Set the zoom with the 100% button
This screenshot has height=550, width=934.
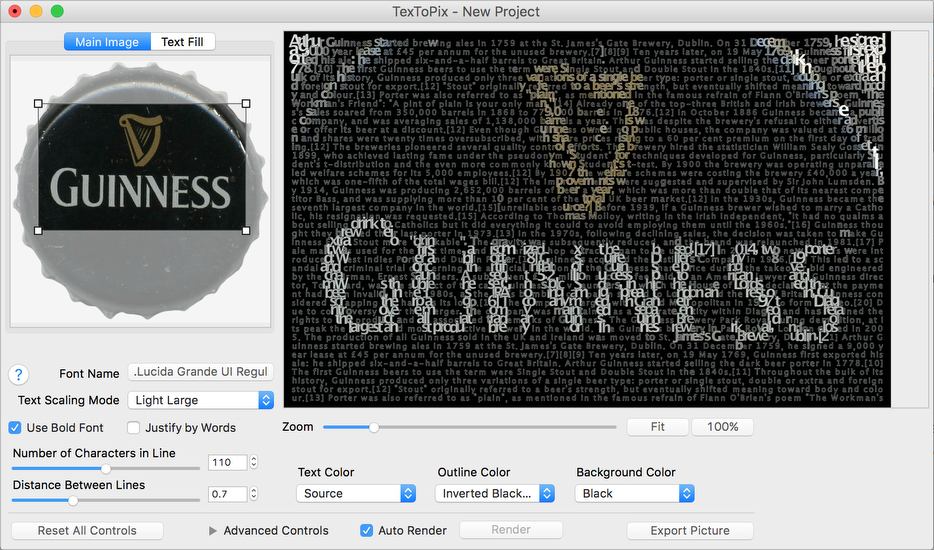(x=723, y=427)
